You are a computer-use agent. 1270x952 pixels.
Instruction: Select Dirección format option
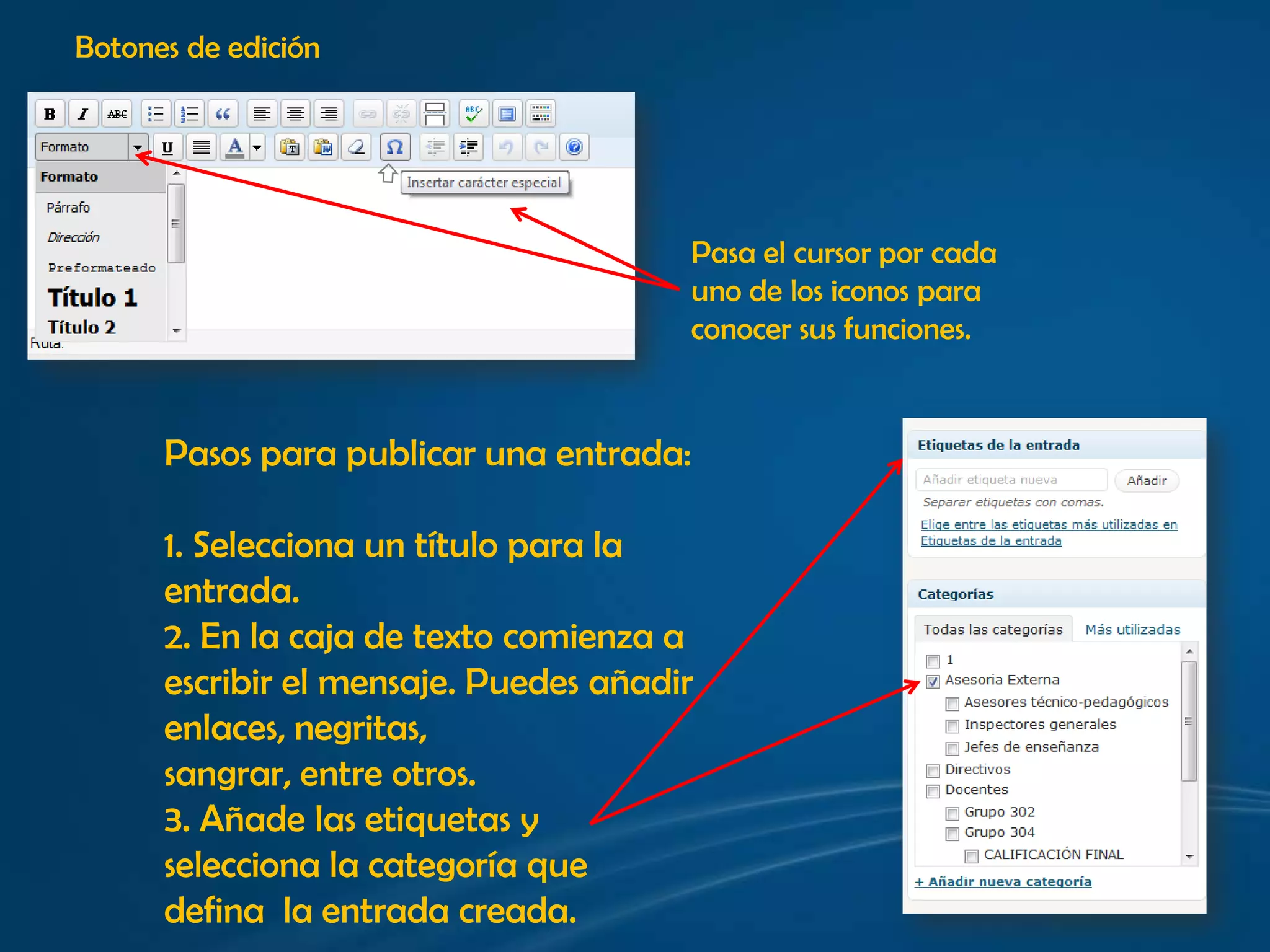click(x=100, y=237)
